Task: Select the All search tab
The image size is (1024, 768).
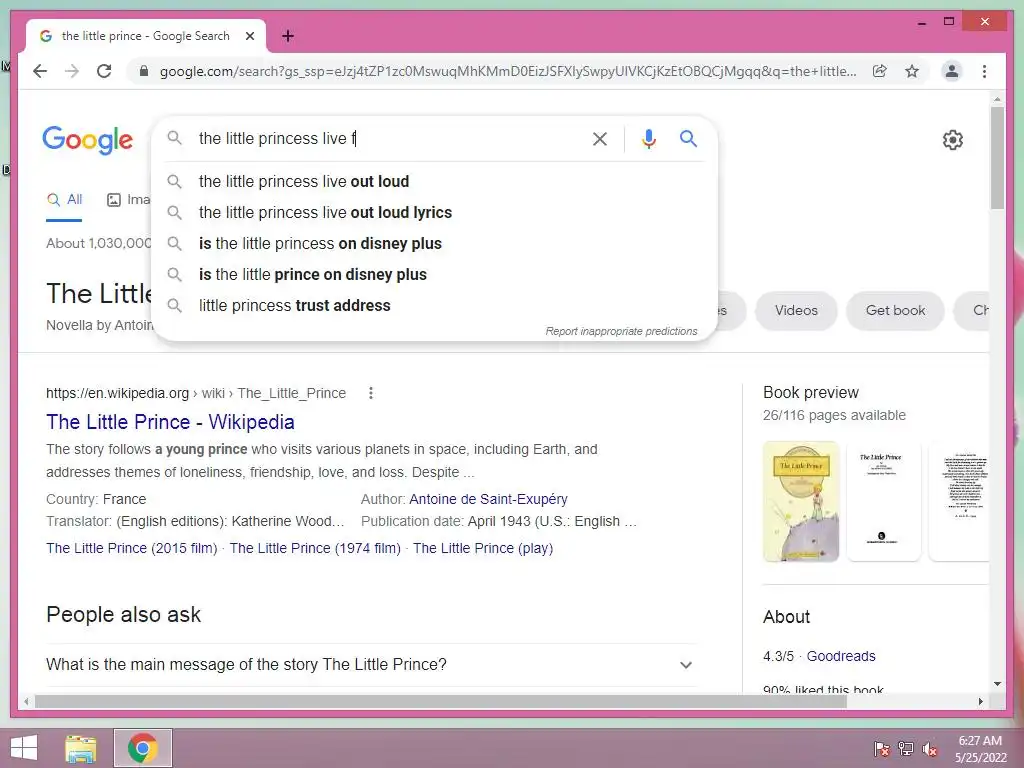Action: coord(64,200)
